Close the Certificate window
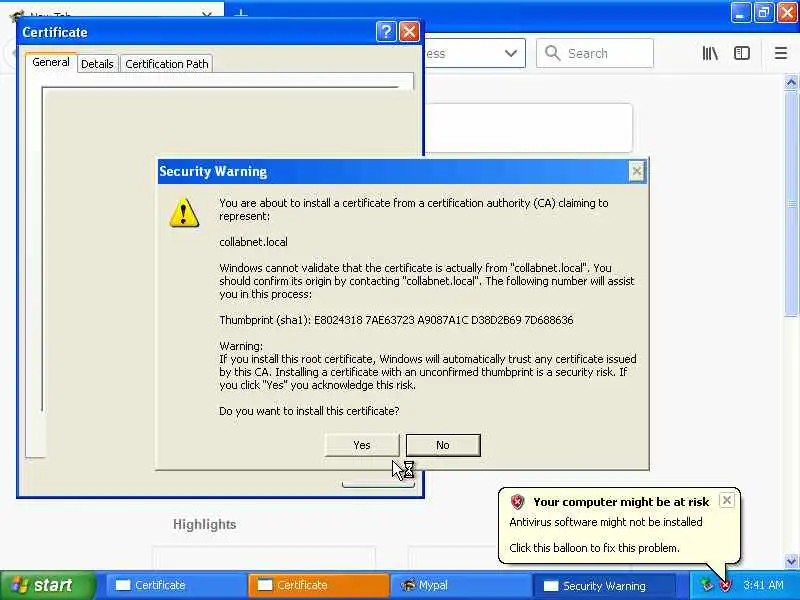The image size is (800, 600). [x=409, y=32]
